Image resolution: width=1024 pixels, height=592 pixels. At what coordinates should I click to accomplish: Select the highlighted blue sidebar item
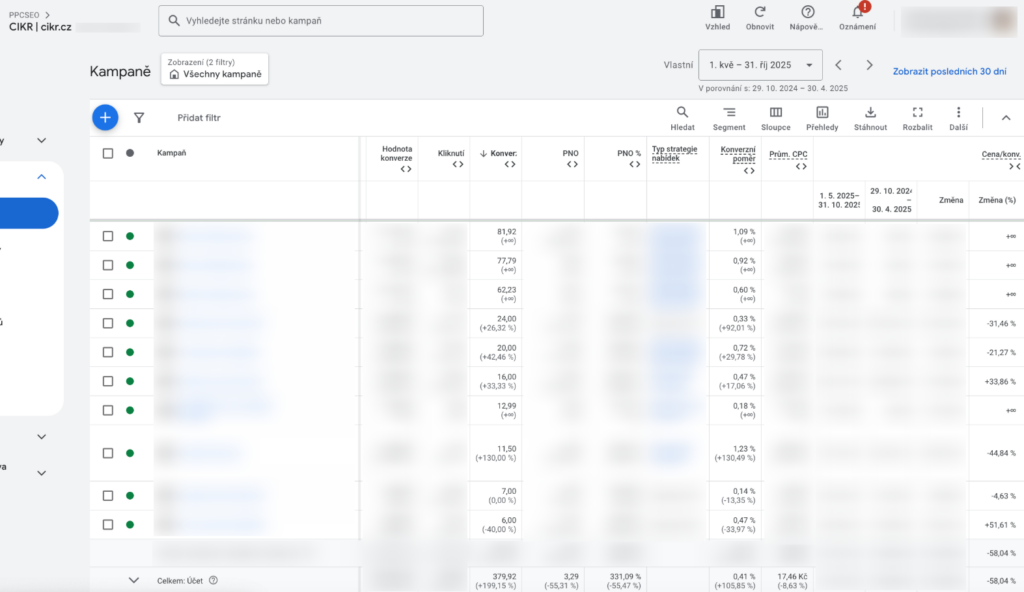[x=29, y=213]
